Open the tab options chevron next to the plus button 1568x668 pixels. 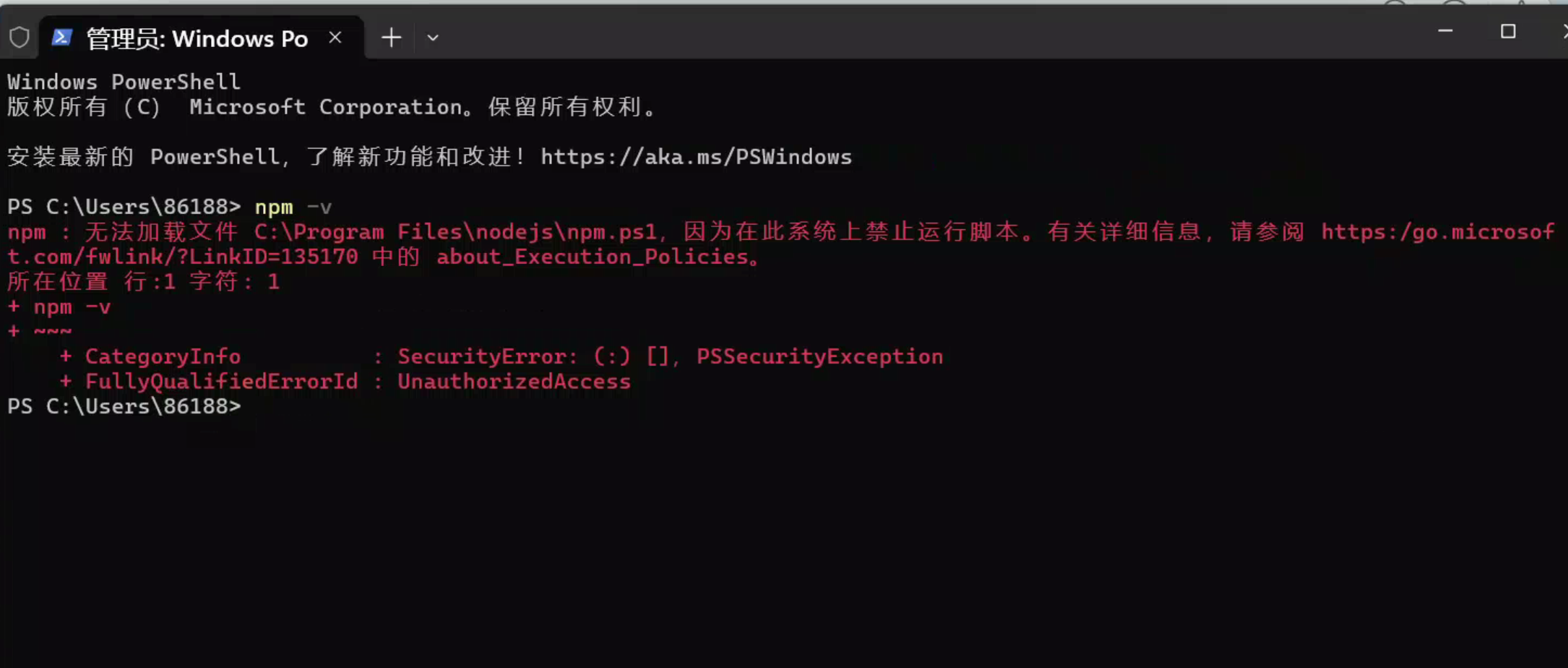(x=432, y=38)
